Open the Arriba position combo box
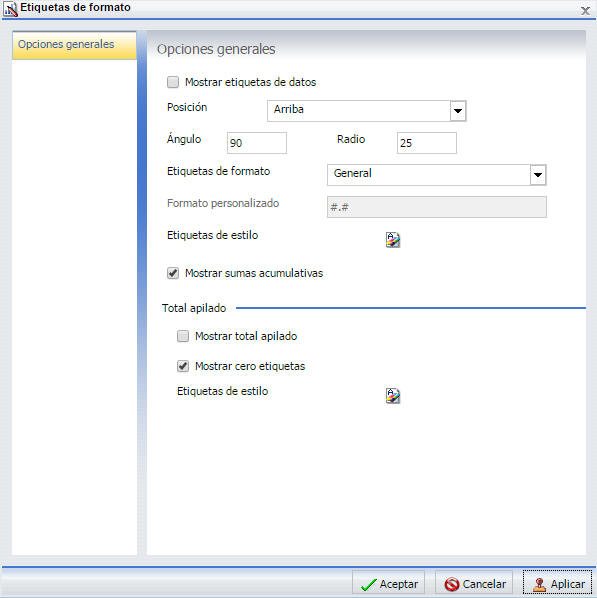This screenshot has height=598, width=597. click(x=367, y=111)
